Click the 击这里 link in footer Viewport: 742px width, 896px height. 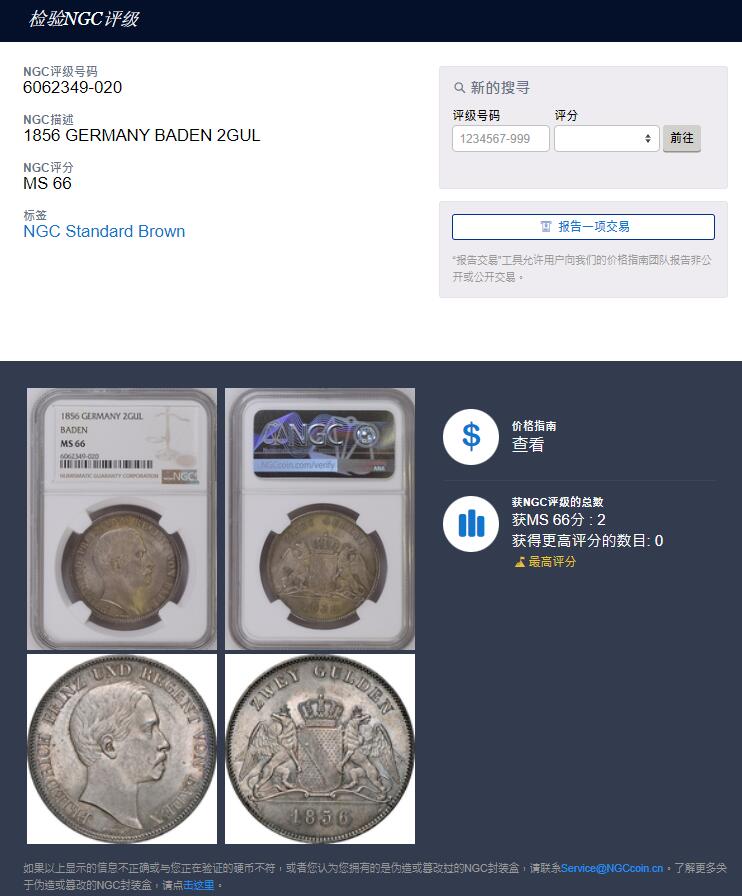(x=198, y=885)
